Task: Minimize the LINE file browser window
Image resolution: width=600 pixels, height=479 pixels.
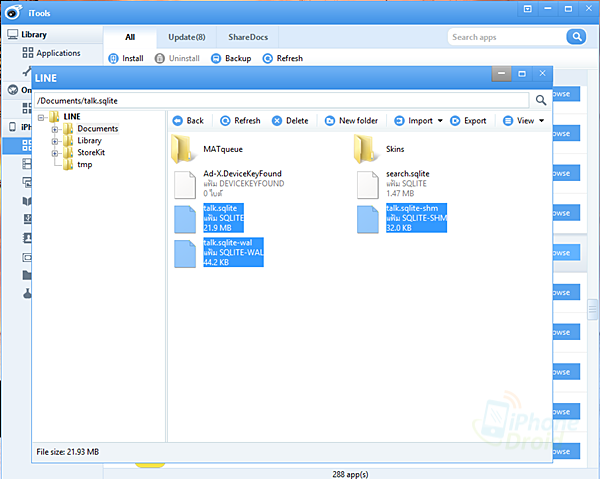Action: click(x=502, y=73)
